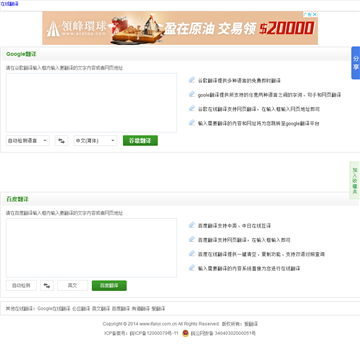Click pencil icon beside goole翻译 line
This screenshot has width=360, height=360.
tap(192, 94)
